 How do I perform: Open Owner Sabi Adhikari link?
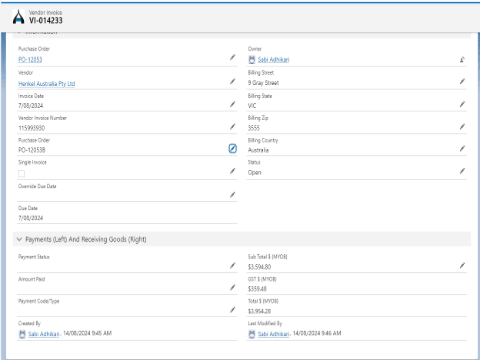tap(273, 60)
